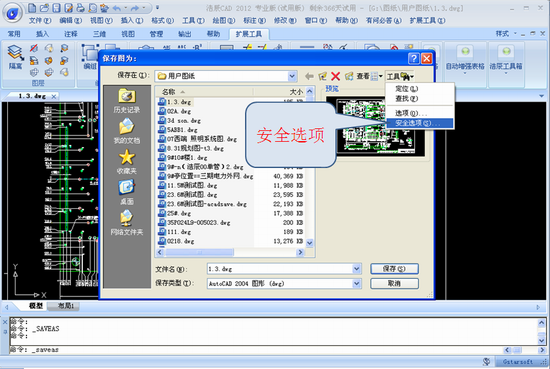The image size is (550, 369).
Task: Choose 查找(F) from the tools menu
Action: (x=420, y=99)
